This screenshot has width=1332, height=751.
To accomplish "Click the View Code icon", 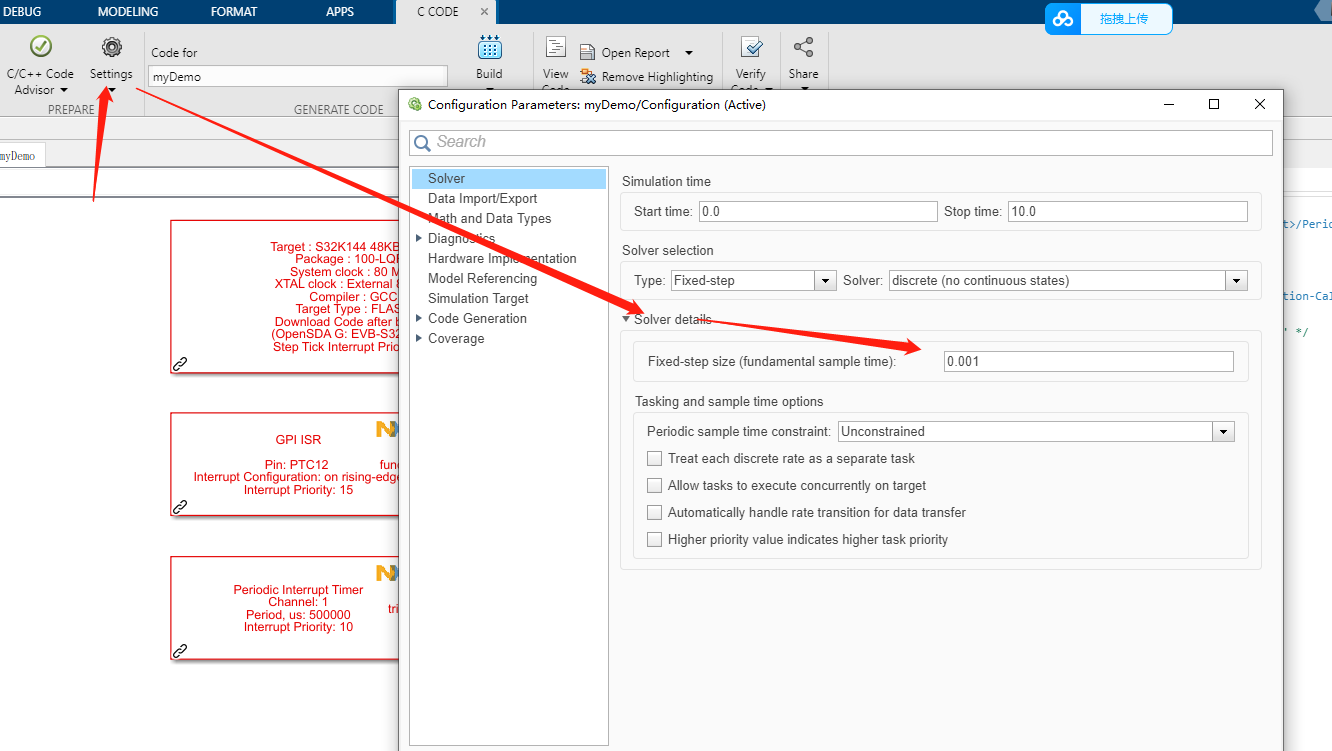I will (556, 47).
